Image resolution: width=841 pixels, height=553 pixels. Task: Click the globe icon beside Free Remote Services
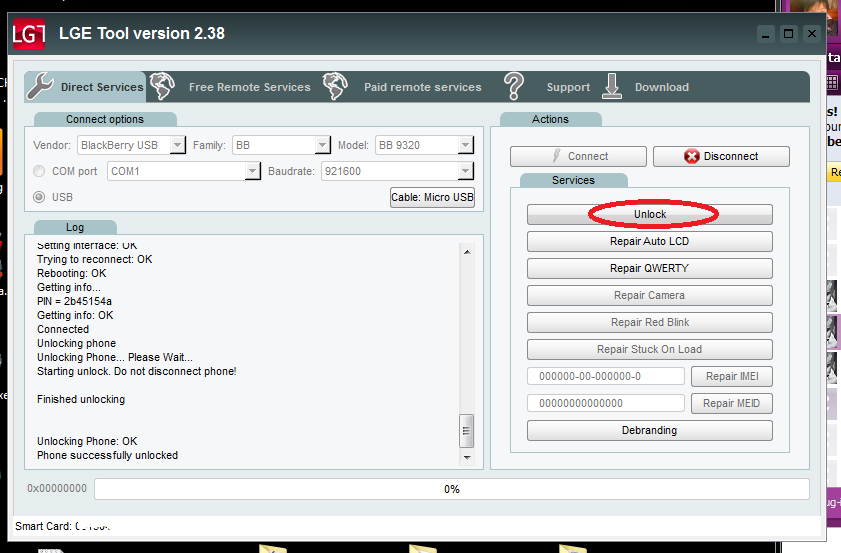coord(162,86)
